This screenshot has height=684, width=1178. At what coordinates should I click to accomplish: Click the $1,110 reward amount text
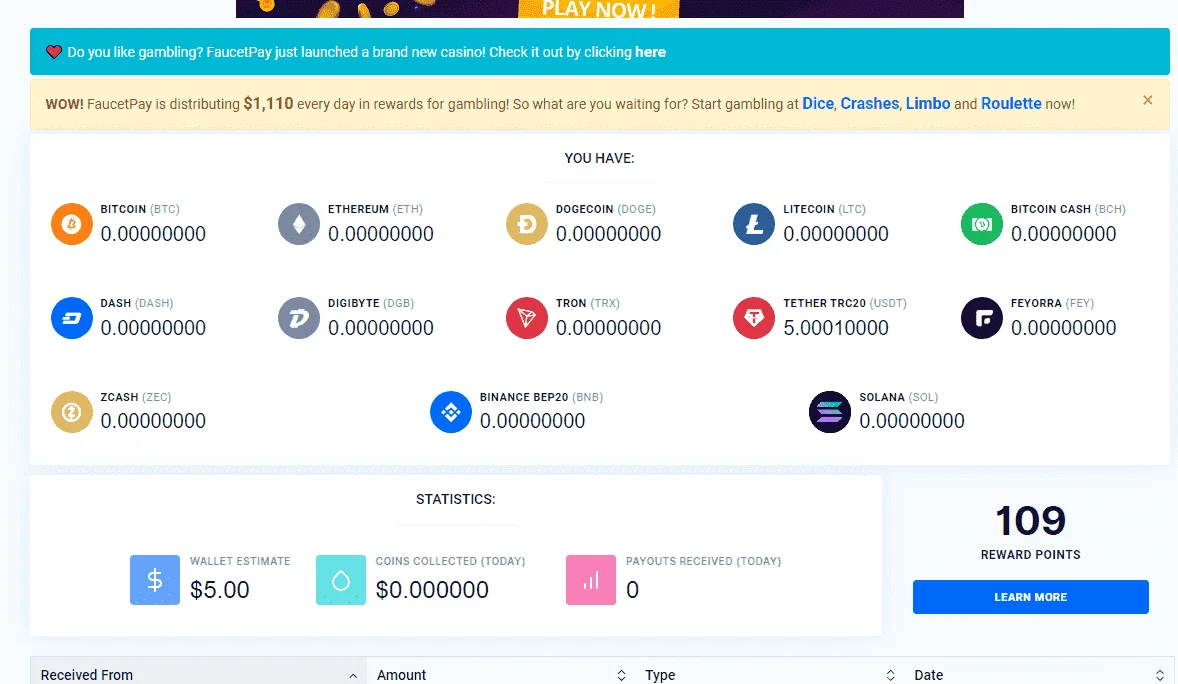pyautogui.click(x=268, y=104)
